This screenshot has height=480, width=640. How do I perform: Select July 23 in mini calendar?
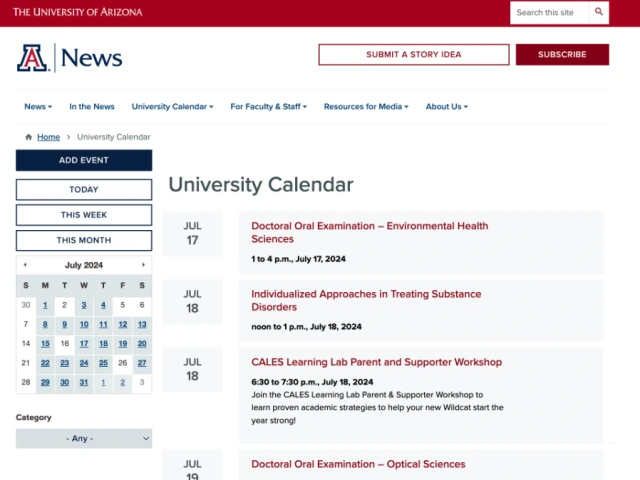tap(64, 363)
